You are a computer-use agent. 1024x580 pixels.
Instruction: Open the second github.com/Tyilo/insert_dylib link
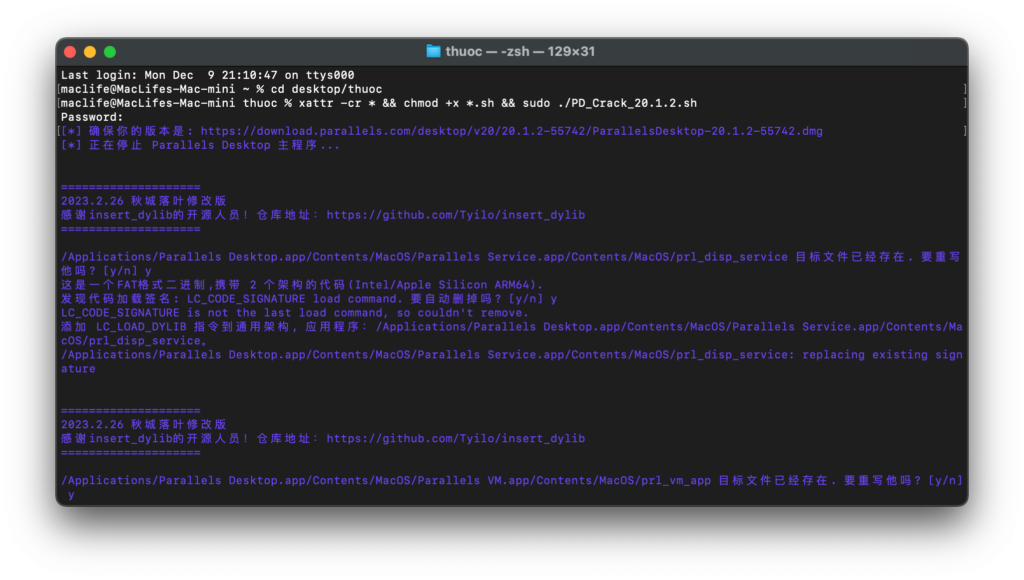455,438
